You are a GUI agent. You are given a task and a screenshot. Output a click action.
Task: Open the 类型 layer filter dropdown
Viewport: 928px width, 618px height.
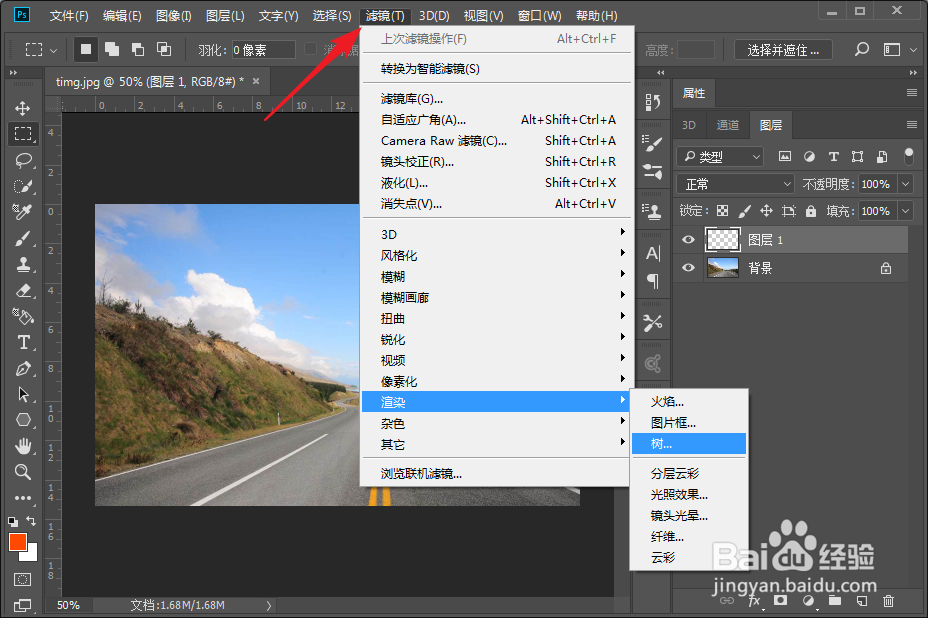720,157
